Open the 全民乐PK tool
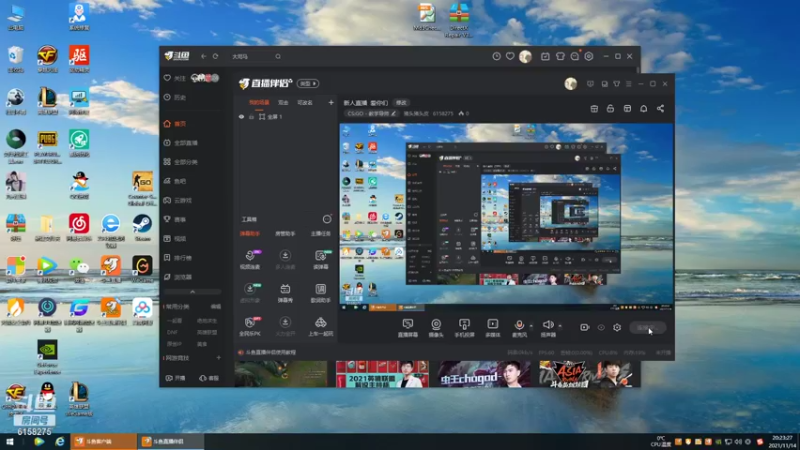The width and height of the screenshot is (800, 450). pyautogui.click(x=250, y=327)
